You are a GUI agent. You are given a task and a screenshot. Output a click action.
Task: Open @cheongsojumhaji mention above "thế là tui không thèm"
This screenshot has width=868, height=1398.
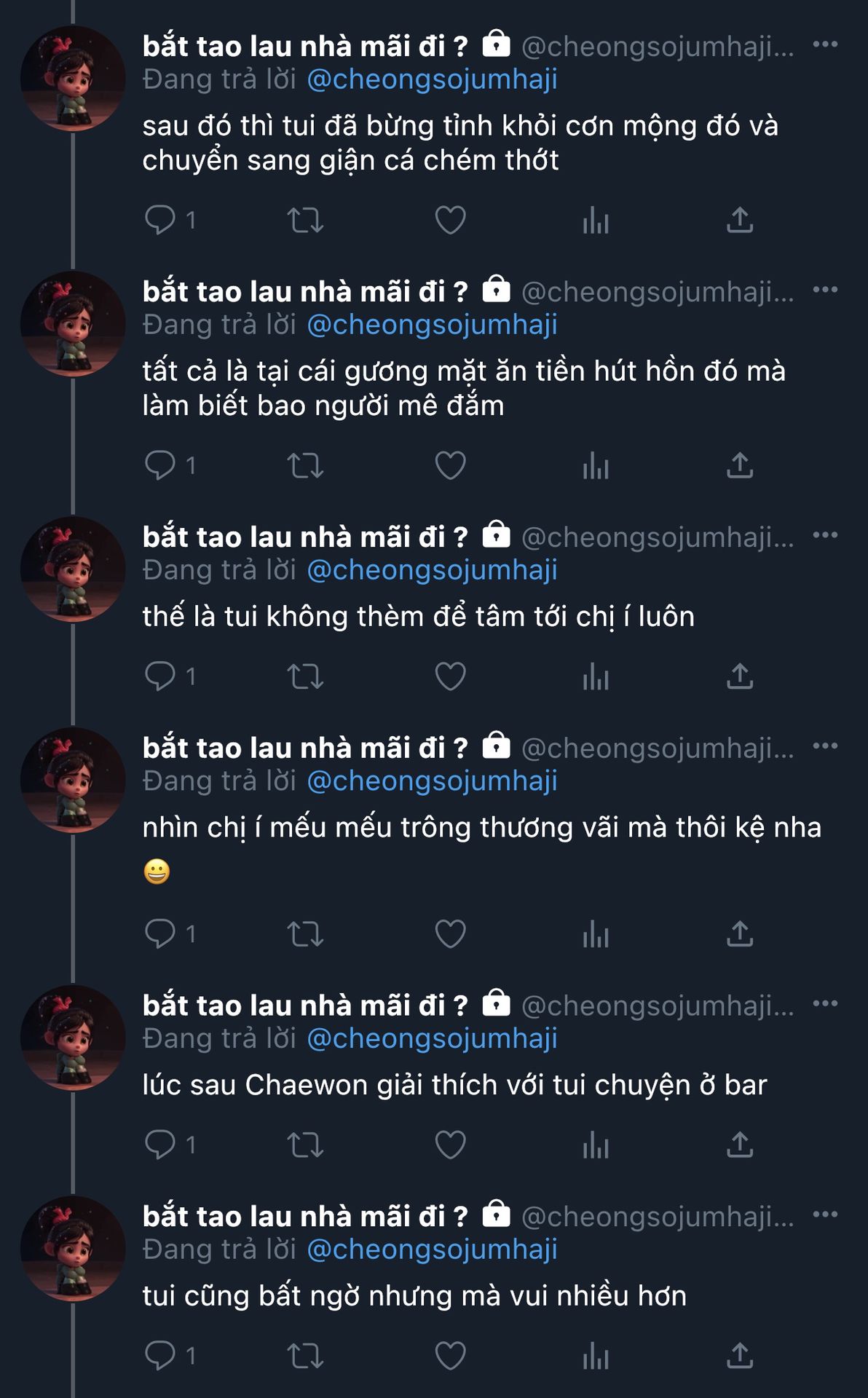pos(432,570)
